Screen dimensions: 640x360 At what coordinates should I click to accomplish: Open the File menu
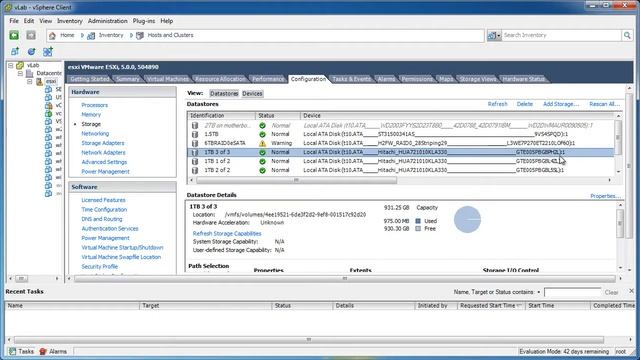pyautogui.click(x=14, y=21)
